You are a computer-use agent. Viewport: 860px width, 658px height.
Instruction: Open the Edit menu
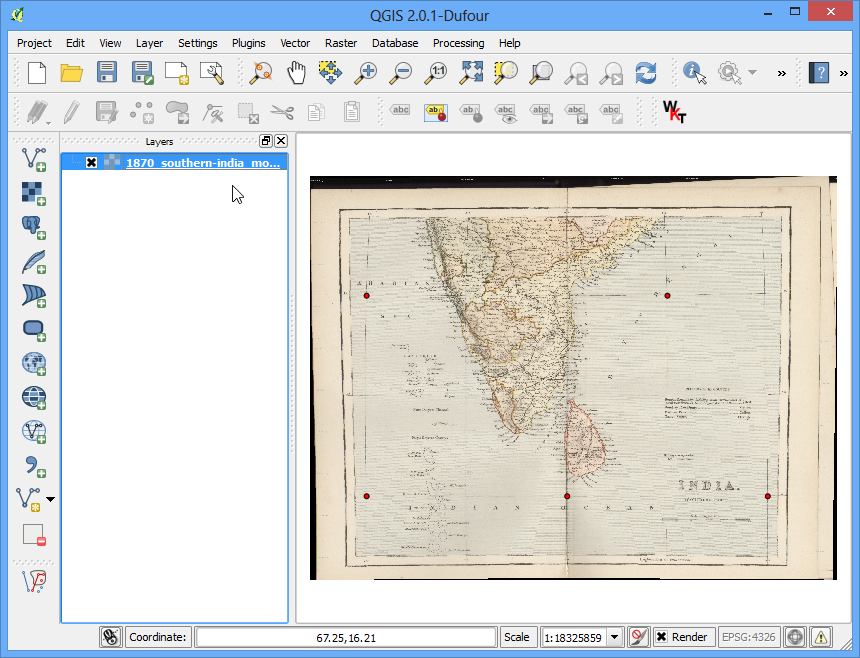(75, 43)
